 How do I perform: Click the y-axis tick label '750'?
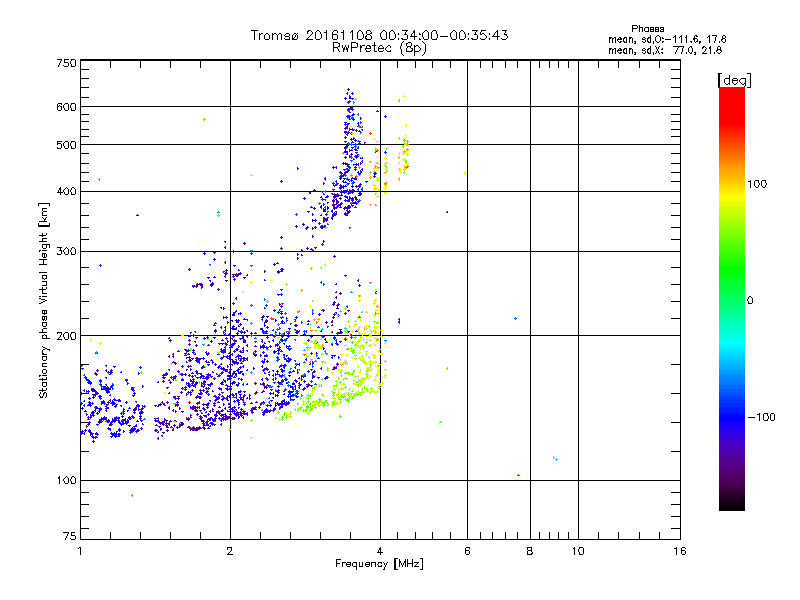[67, 63]
